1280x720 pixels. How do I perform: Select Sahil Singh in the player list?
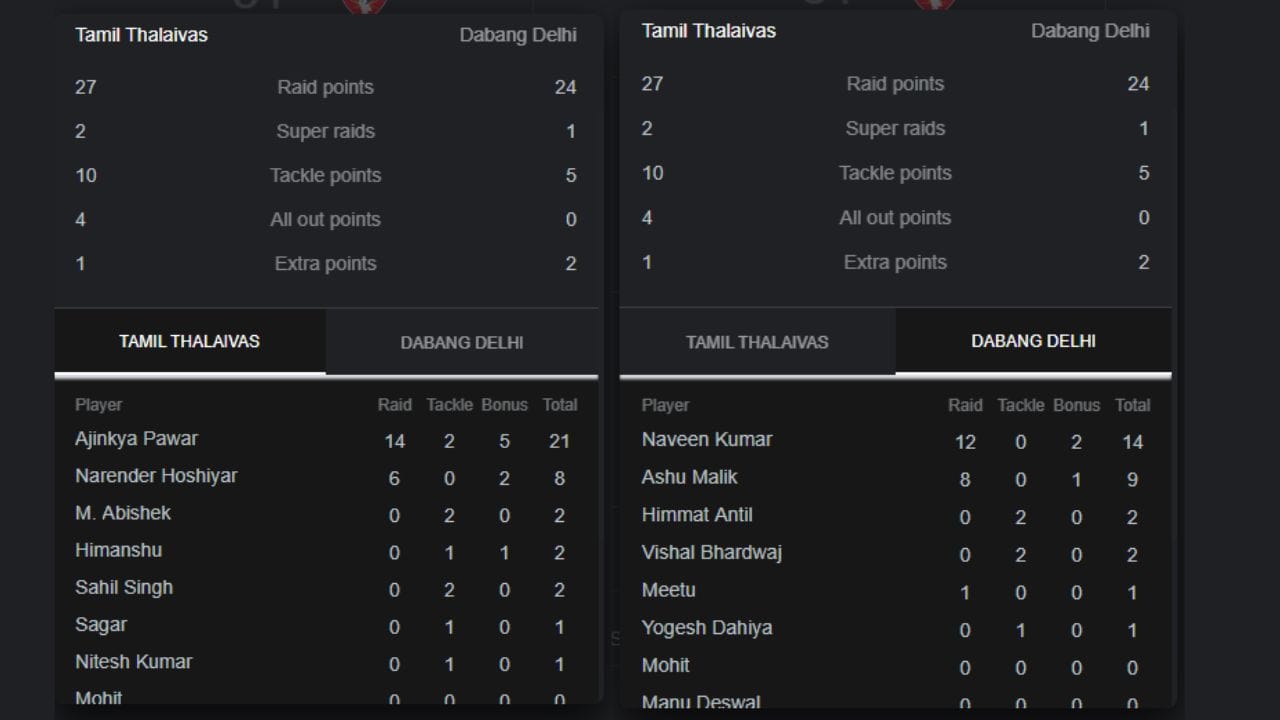[124, 587]
